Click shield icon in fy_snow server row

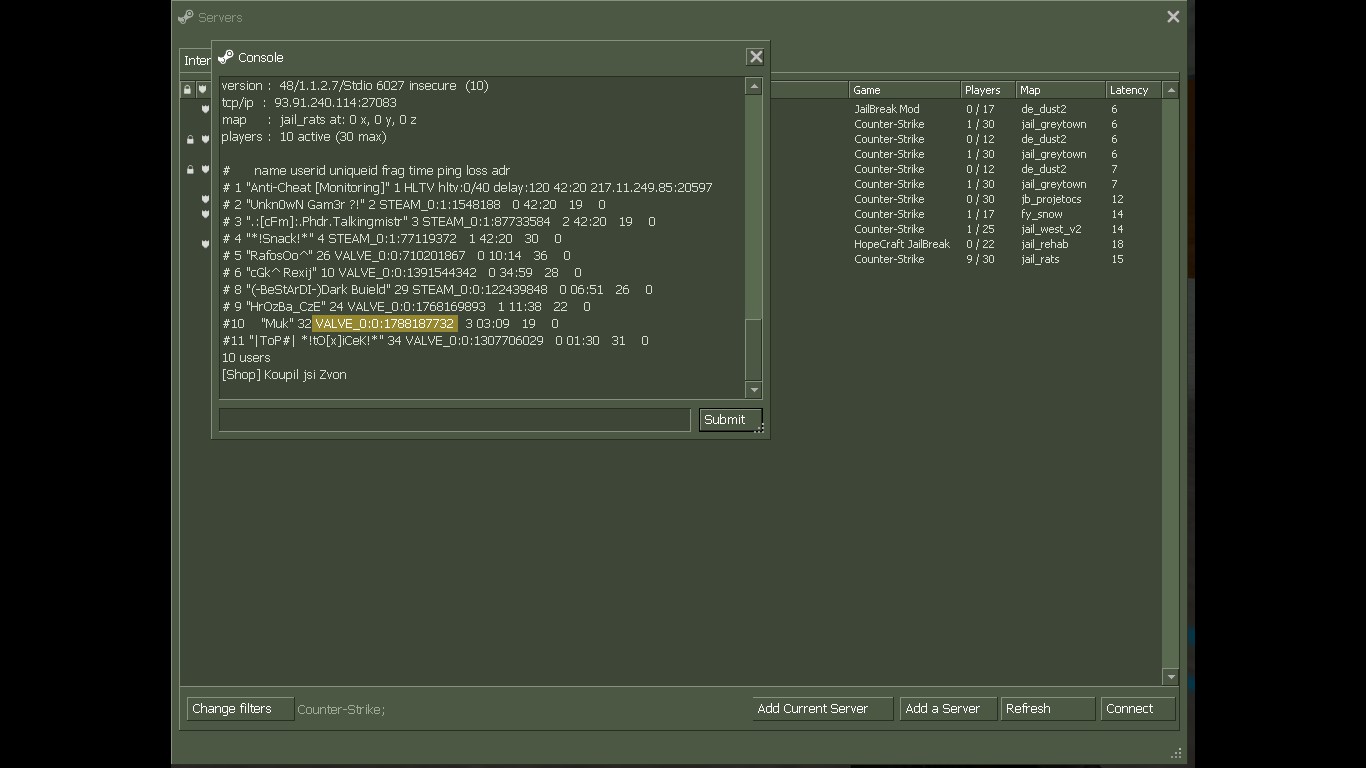pyautogui.click(x=205, y=214)
